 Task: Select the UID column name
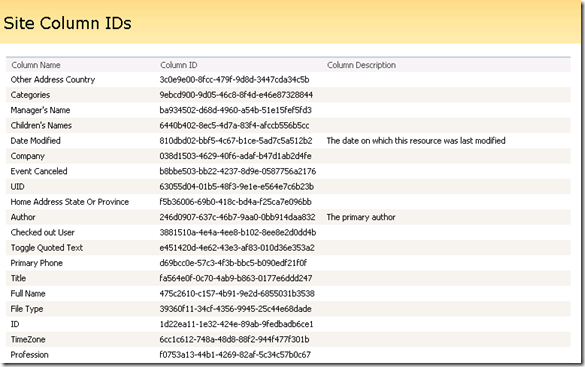17,186
